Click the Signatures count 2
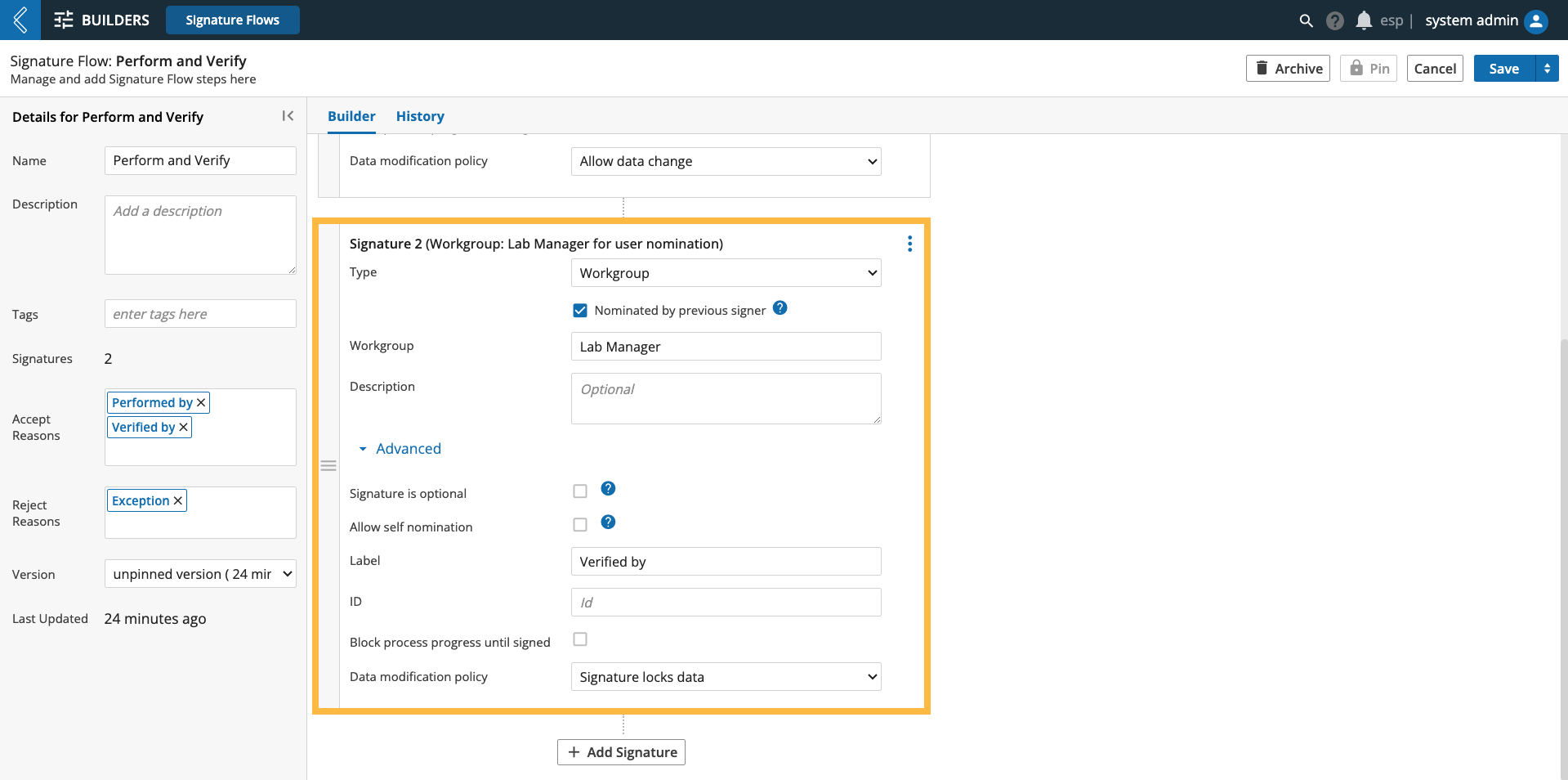 pyautogui.click(x=108, y=359)
